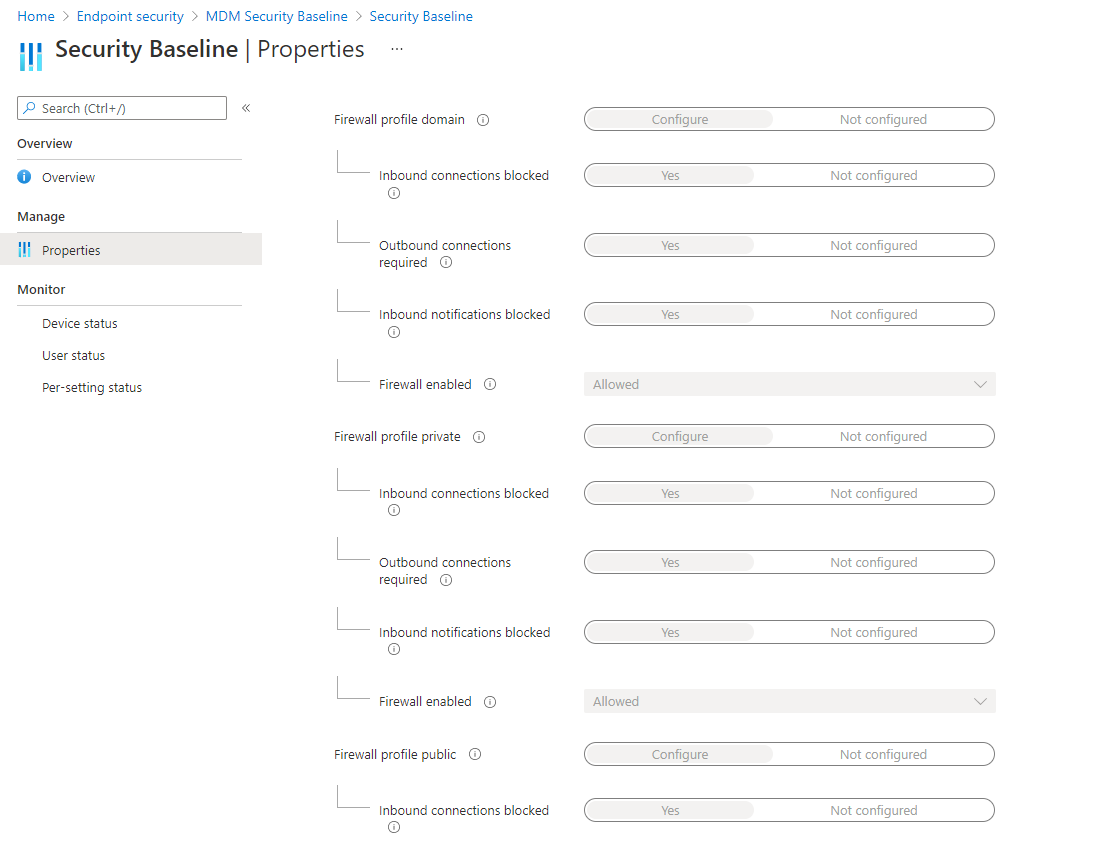Click the blue Overview info icon
1118x848 pixels.
(x=24, y=177)
